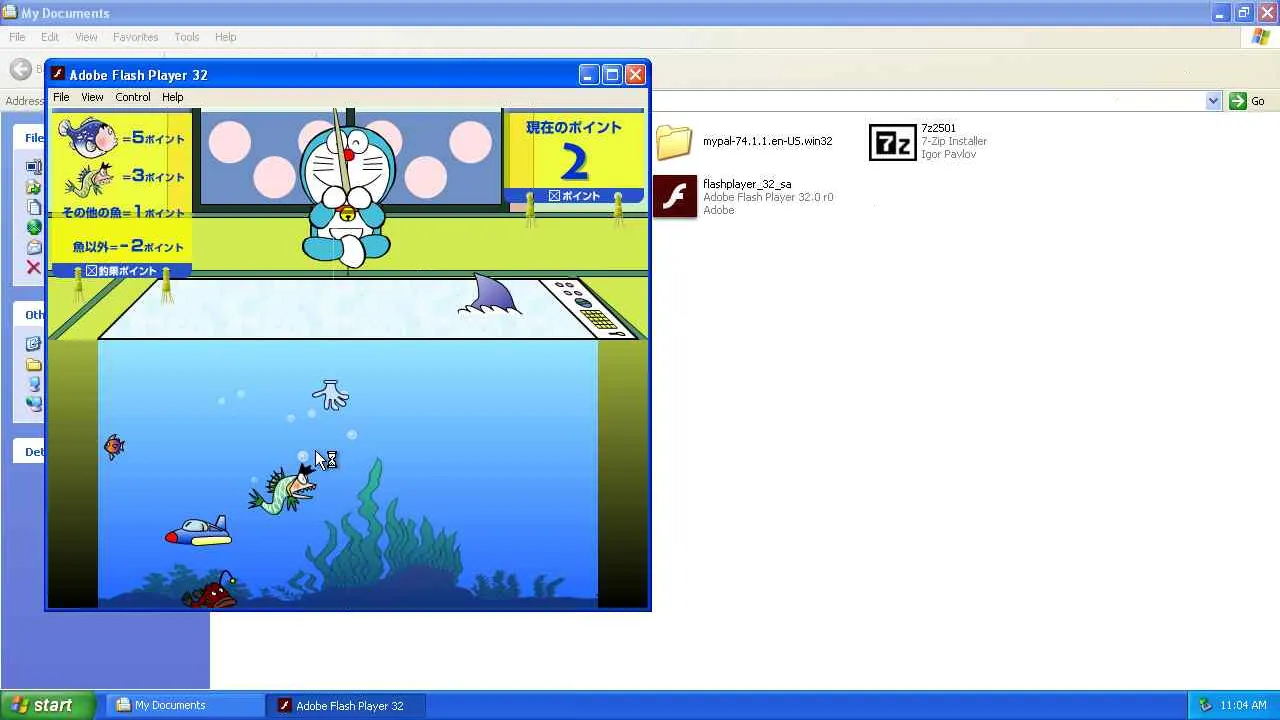
Task: Open the Edit menu in My Documents
Action: pos(50,37)
